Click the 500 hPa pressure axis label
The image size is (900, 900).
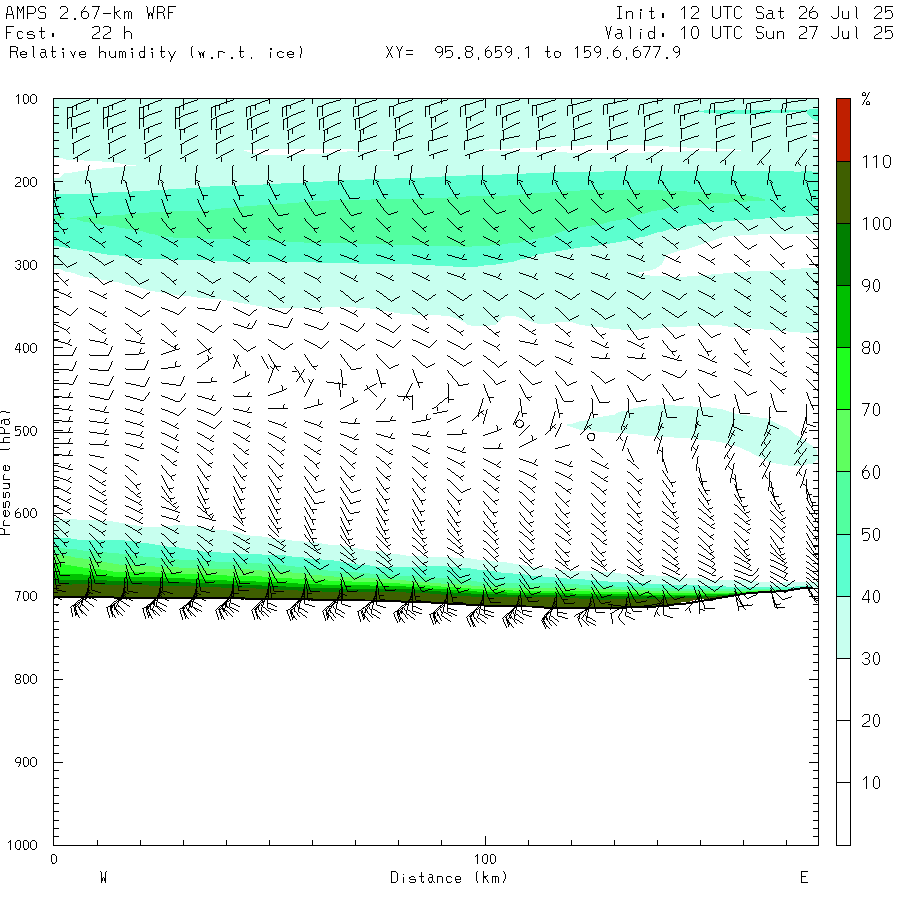click(26, 431)
